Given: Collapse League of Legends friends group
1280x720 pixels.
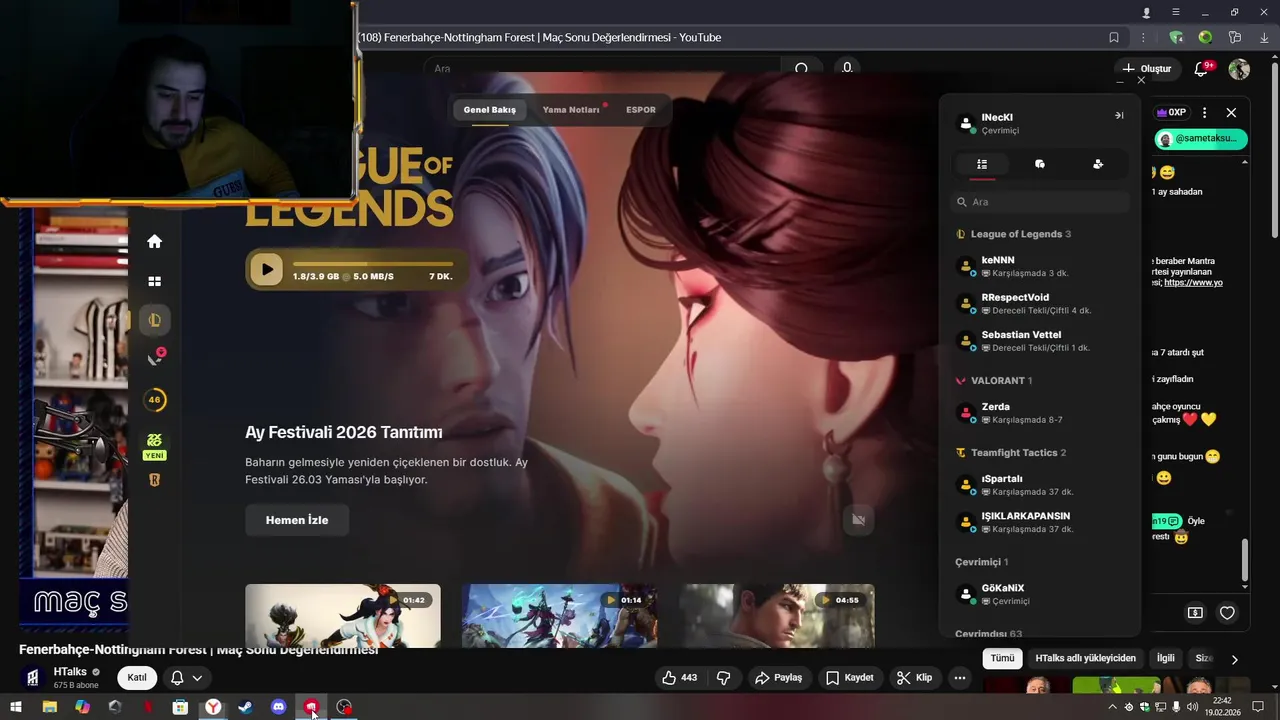Looking at the screenshot, I should (x=1014, y=234).
